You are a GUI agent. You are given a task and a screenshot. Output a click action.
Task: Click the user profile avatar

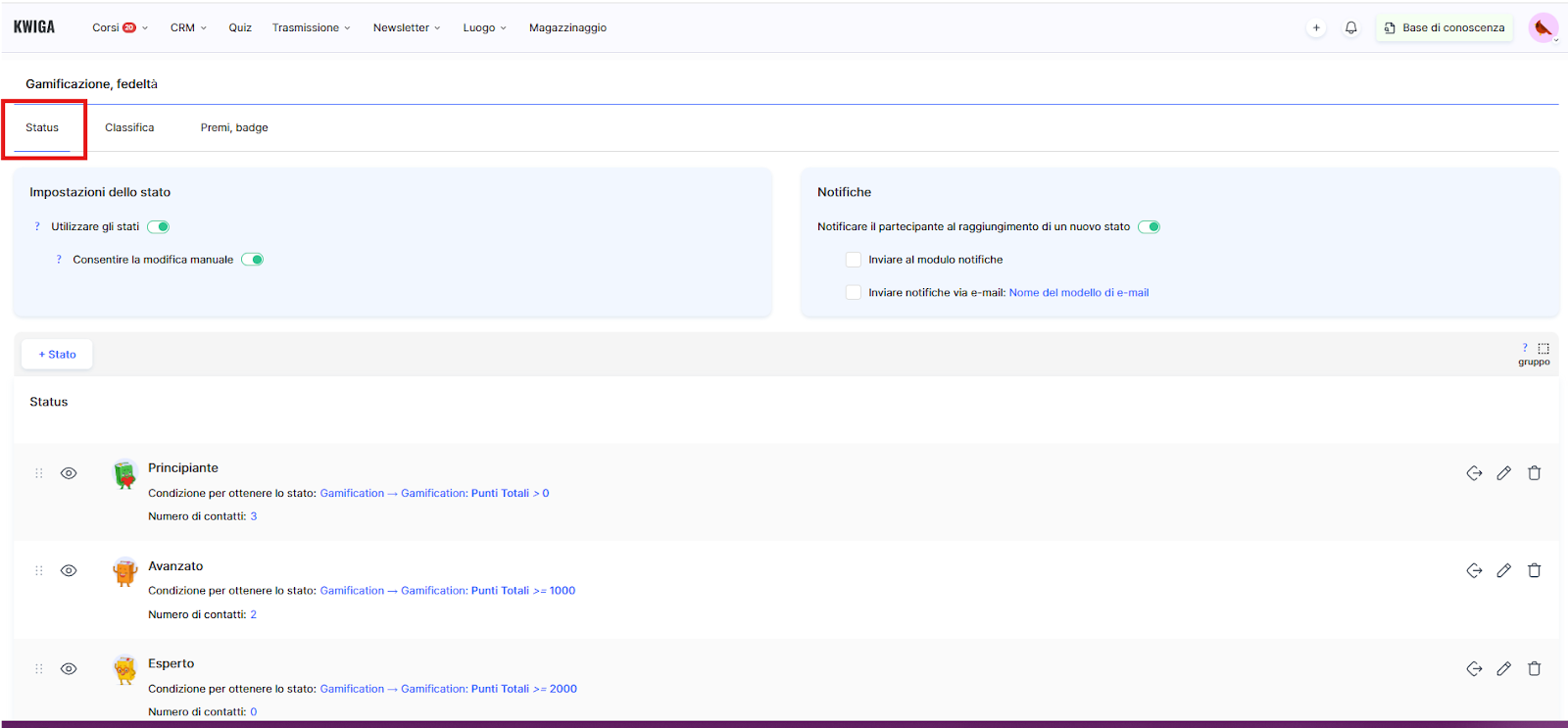[1543, 27]
